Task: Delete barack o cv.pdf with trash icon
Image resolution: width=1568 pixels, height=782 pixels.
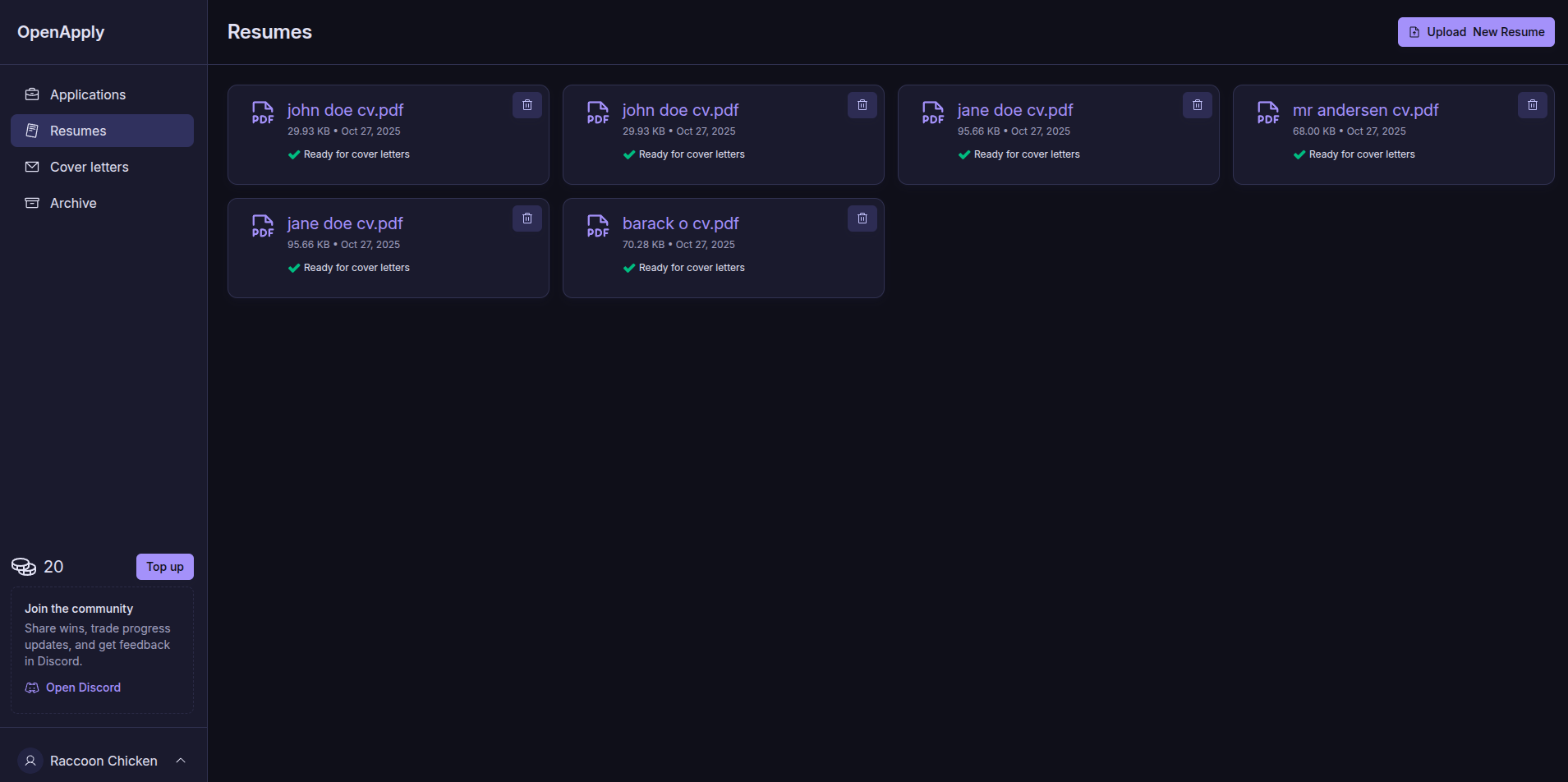Action: (862, 218)
